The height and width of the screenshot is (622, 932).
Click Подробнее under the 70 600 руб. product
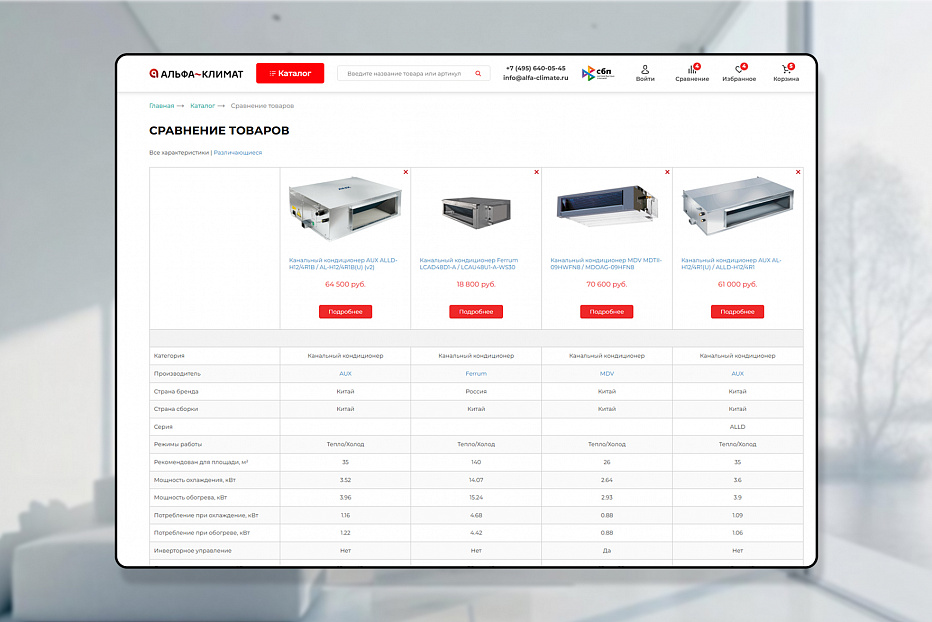607,312
